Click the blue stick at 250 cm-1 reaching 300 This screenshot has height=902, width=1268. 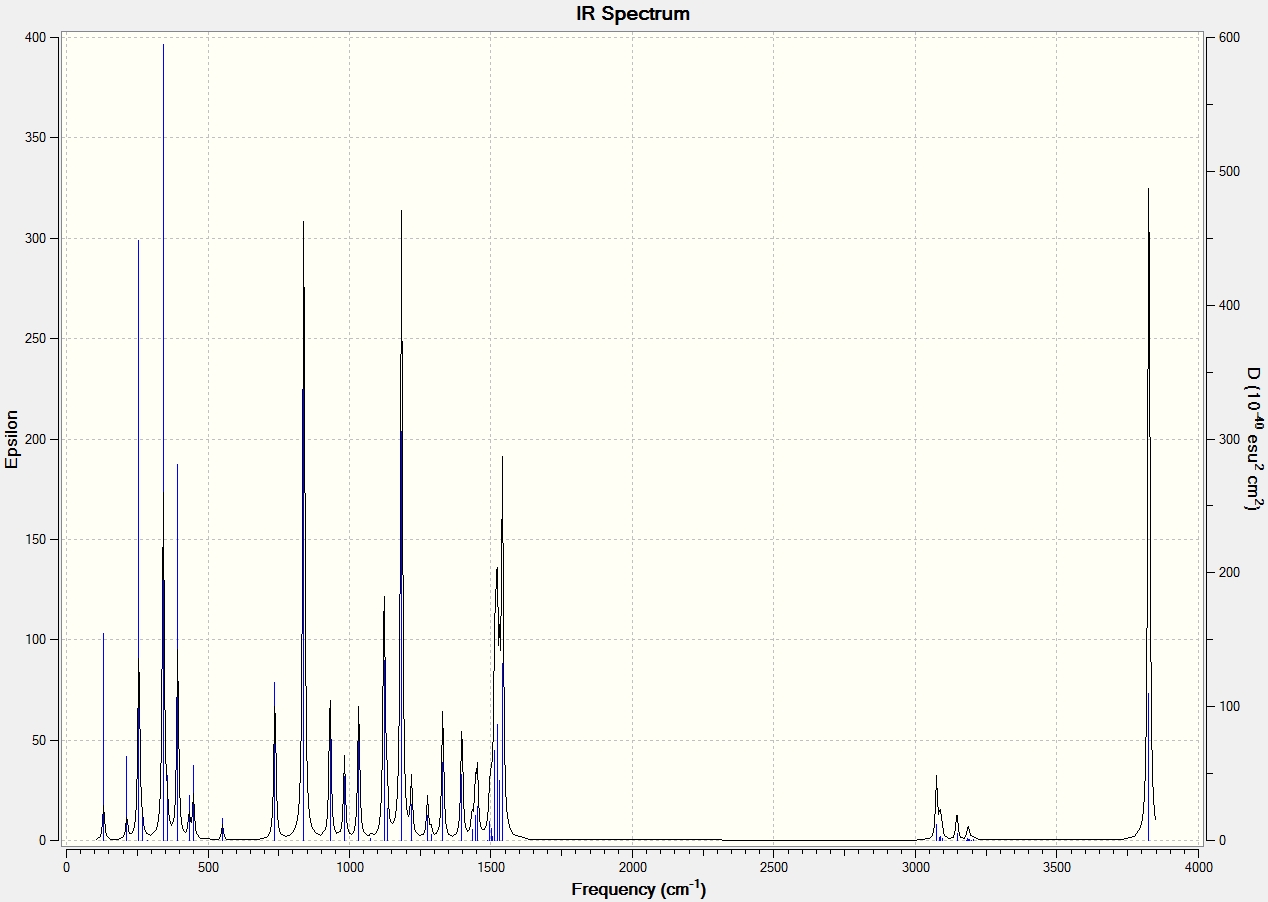pos(138,241)
